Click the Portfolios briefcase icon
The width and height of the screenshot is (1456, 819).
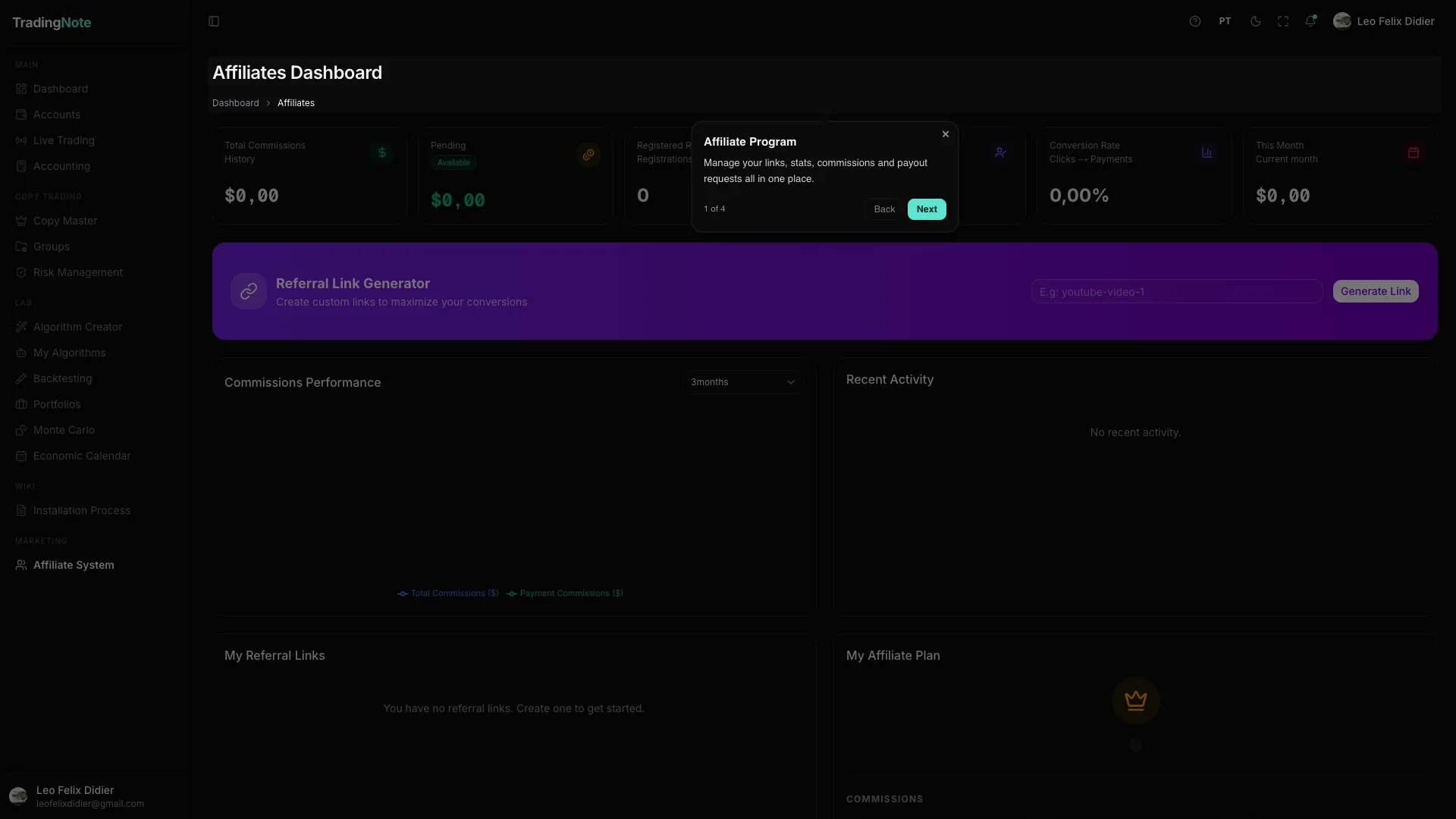click(x=21, y=404)
